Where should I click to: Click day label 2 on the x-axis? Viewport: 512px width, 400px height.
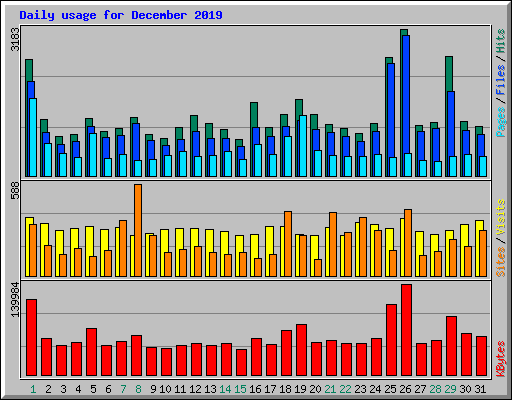(48, 389)
